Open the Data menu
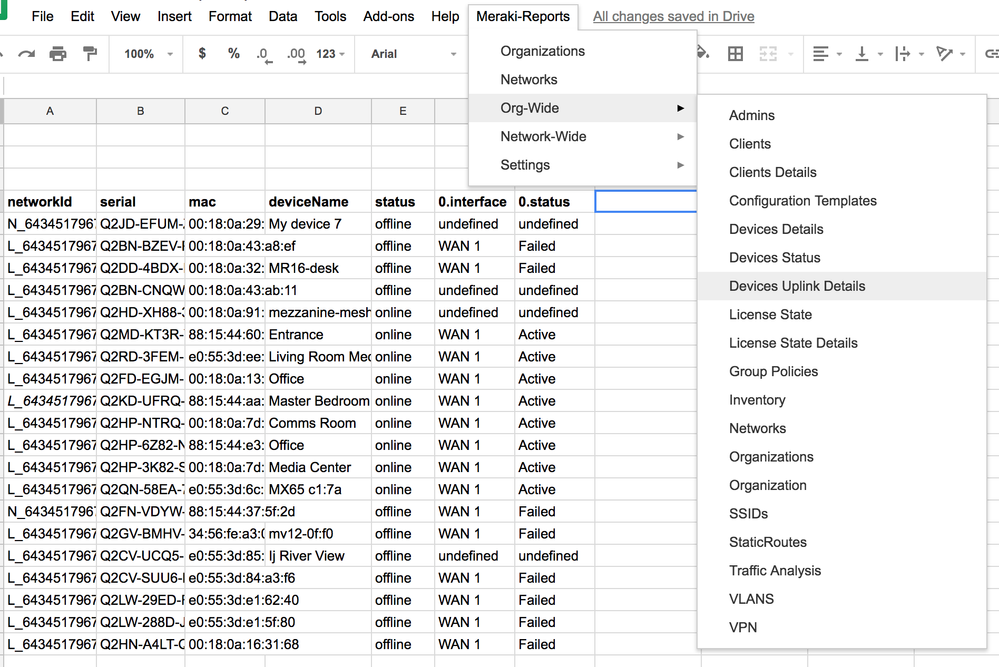Viewport: 999px width, 667px height. click(283, 17)
